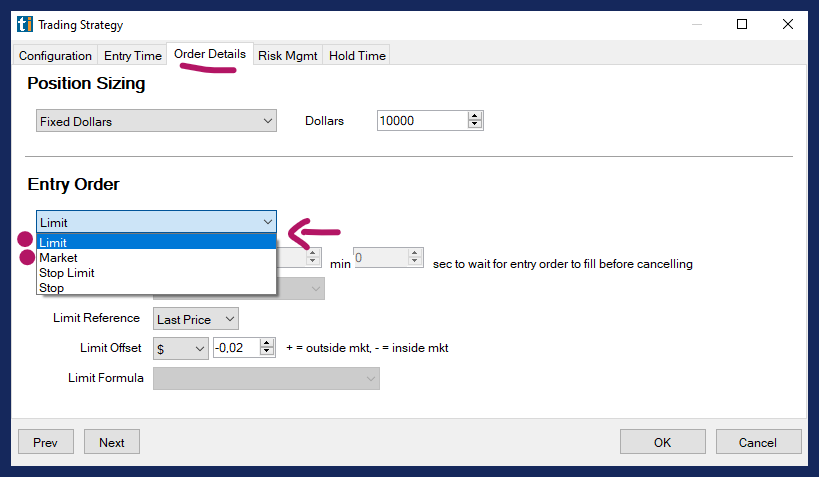
Task: Open the Limit Offset $ unit dropdown
Action: click(x=180, y=348)
